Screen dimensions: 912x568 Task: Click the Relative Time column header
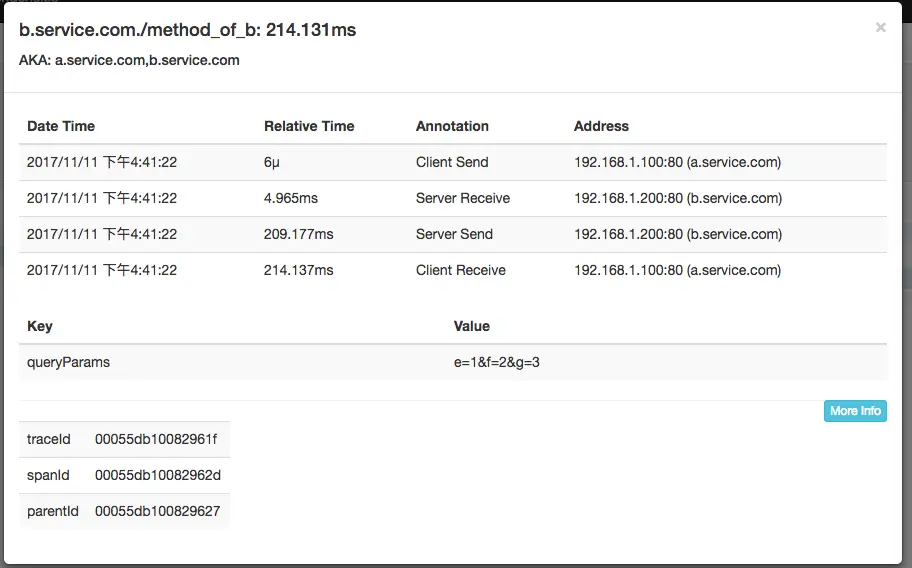[309, 126]
